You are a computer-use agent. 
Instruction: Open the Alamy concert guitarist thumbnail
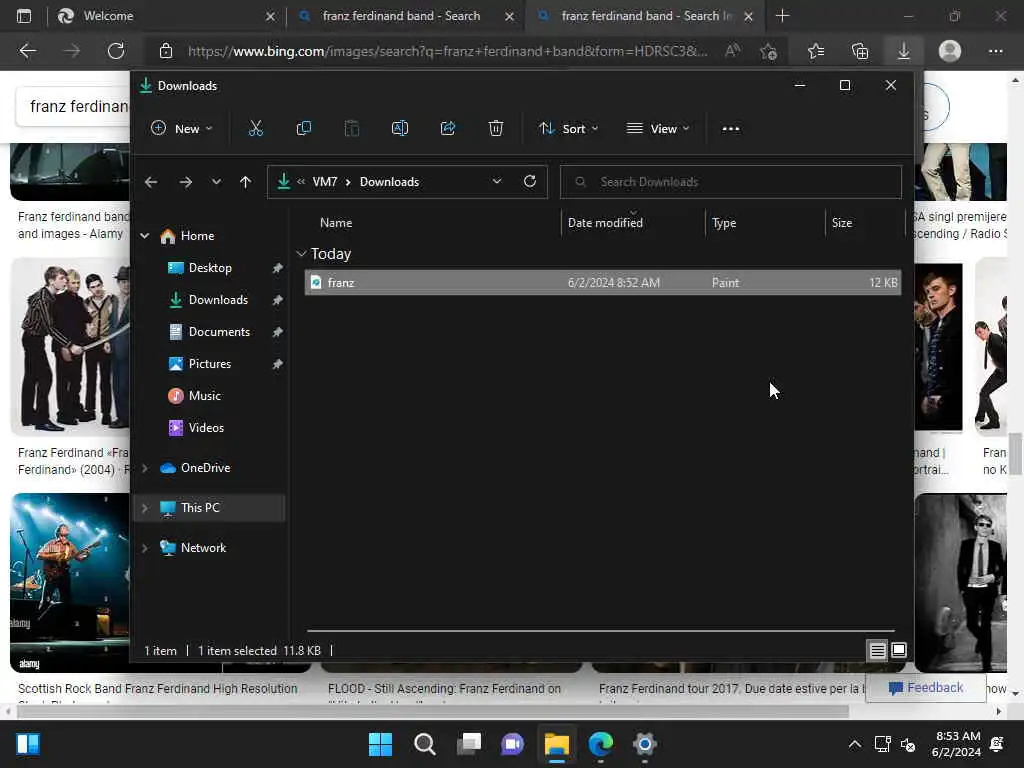tap(70, 583)
